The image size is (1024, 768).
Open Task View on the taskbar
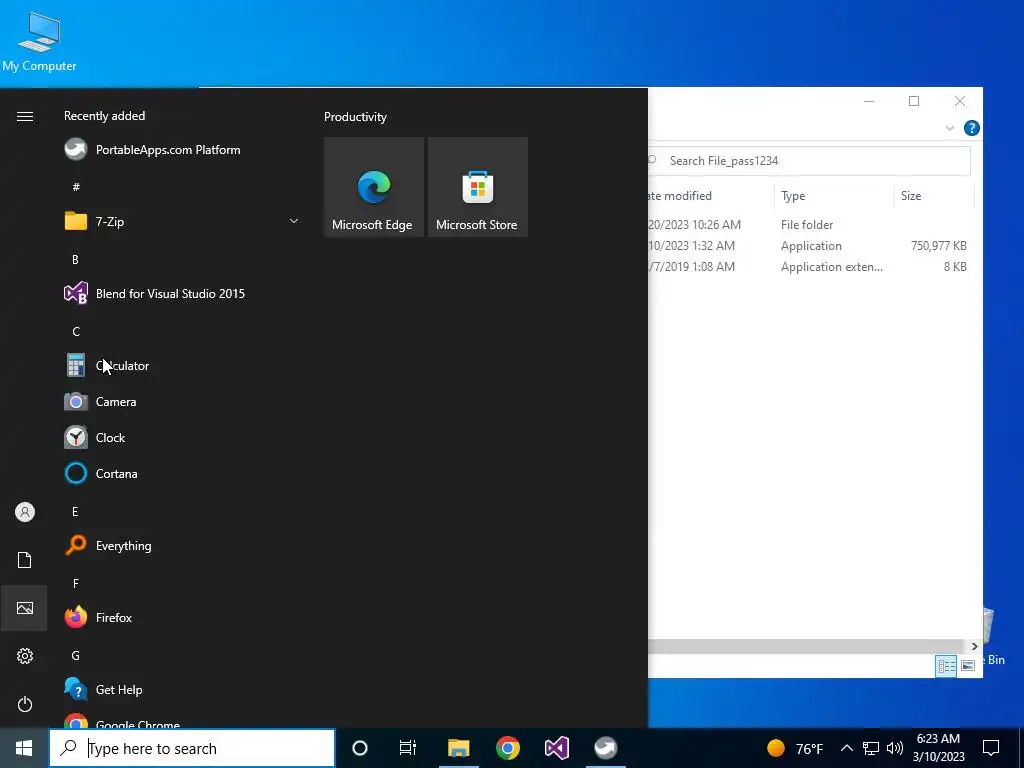click(x=408, y=748)
